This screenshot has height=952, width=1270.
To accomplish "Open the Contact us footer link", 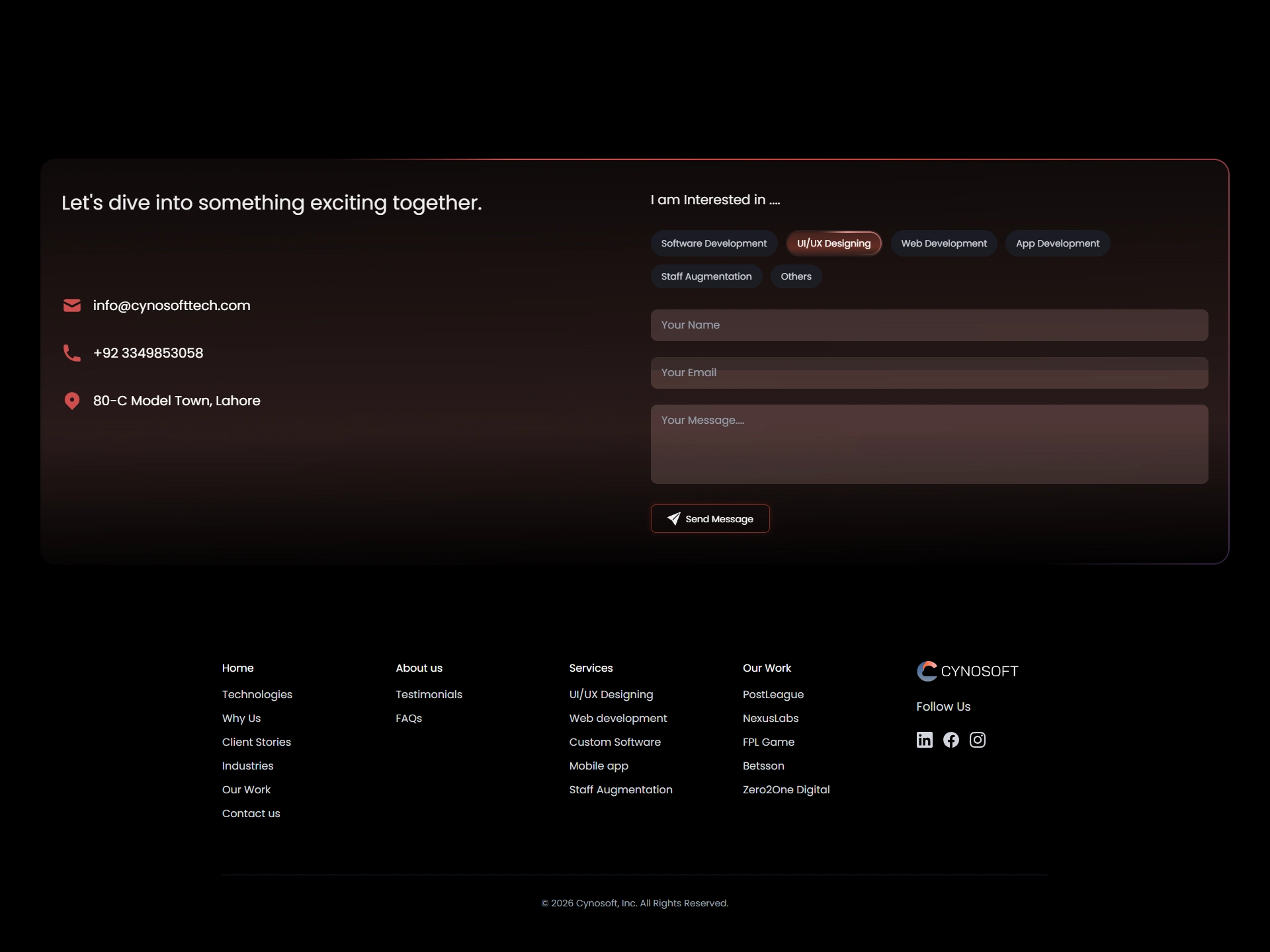I will pyautogui.click(x=251, y=813).
